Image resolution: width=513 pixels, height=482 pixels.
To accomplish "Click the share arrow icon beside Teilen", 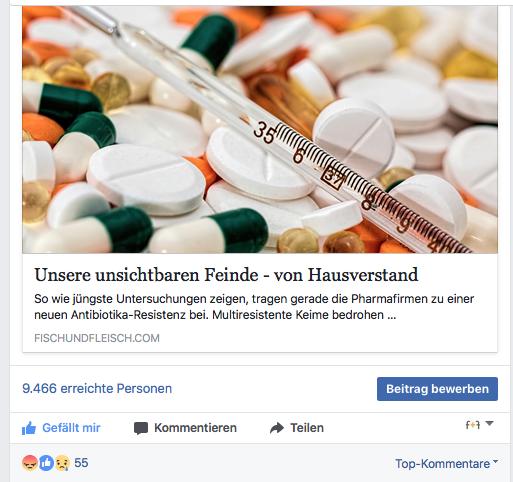I will tap(277, 428).
